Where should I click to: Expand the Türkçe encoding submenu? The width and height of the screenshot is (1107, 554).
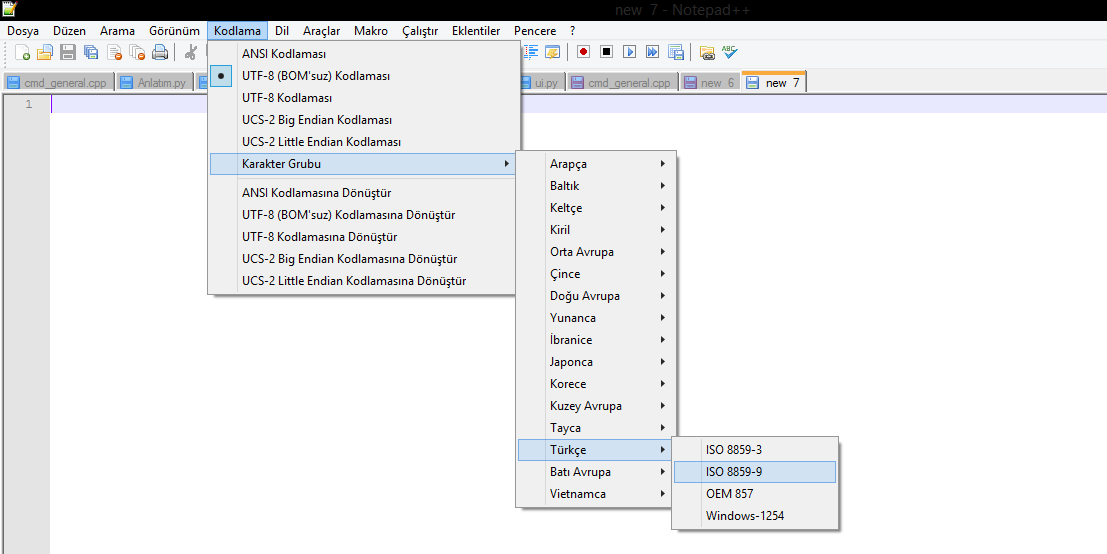click(x=596, y=450)
